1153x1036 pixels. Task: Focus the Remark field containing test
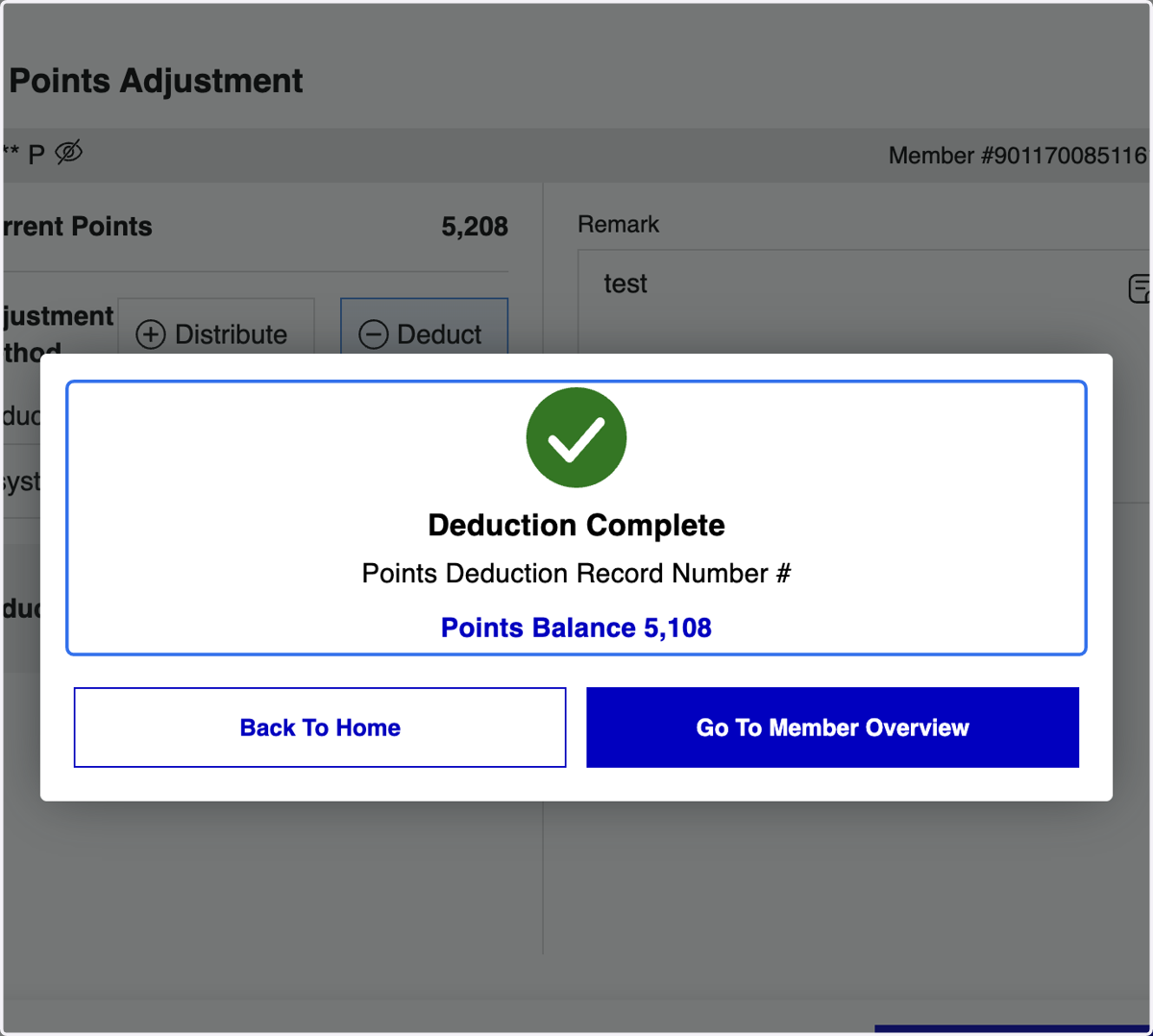coord(863,302)
